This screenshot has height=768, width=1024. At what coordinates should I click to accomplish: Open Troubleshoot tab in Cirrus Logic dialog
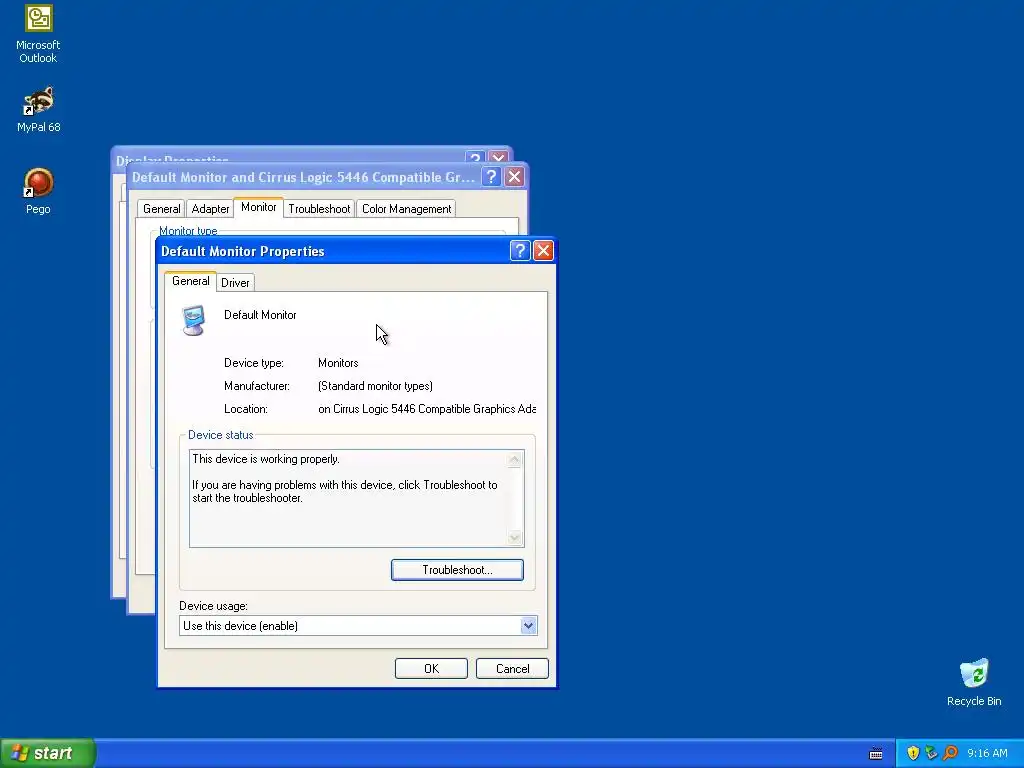coord(319,209)
